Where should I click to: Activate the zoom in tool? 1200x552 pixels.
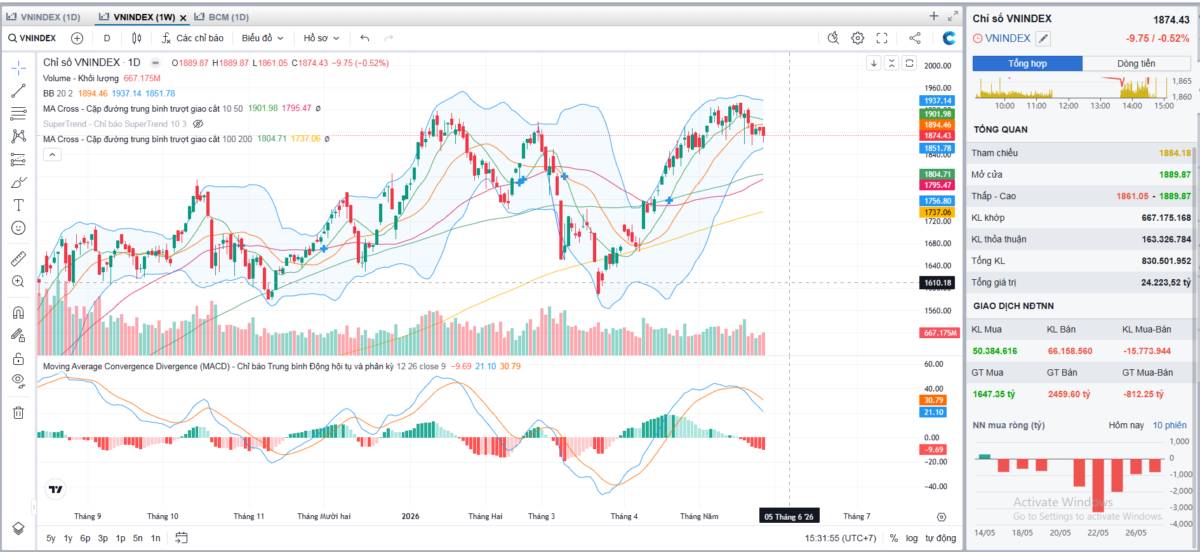click(x=18, y=281)
